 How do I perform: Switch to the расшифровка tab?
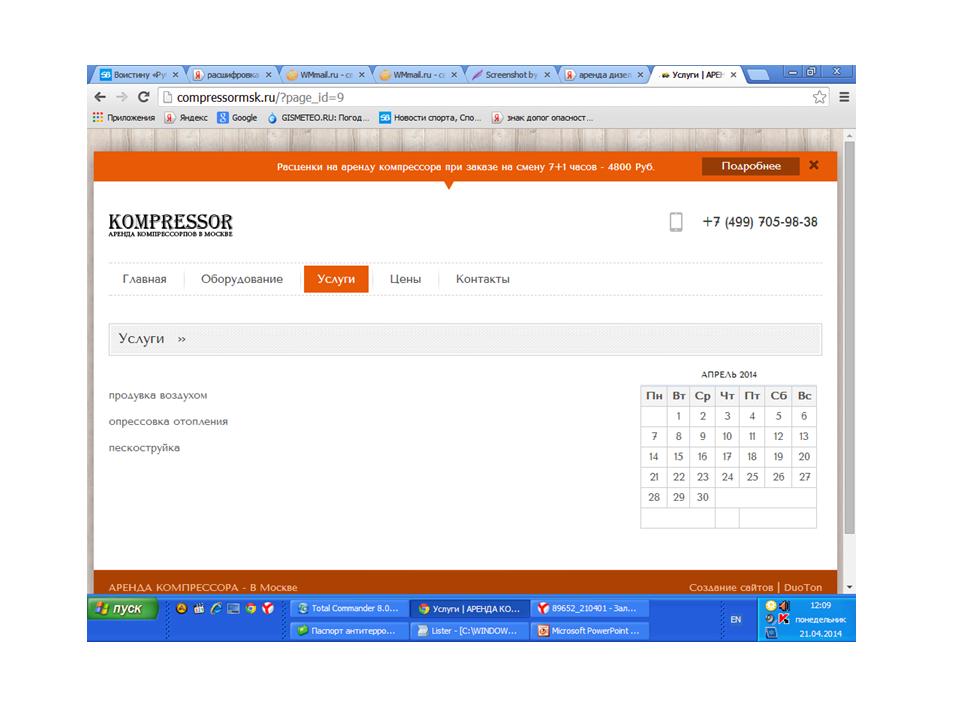233,75
